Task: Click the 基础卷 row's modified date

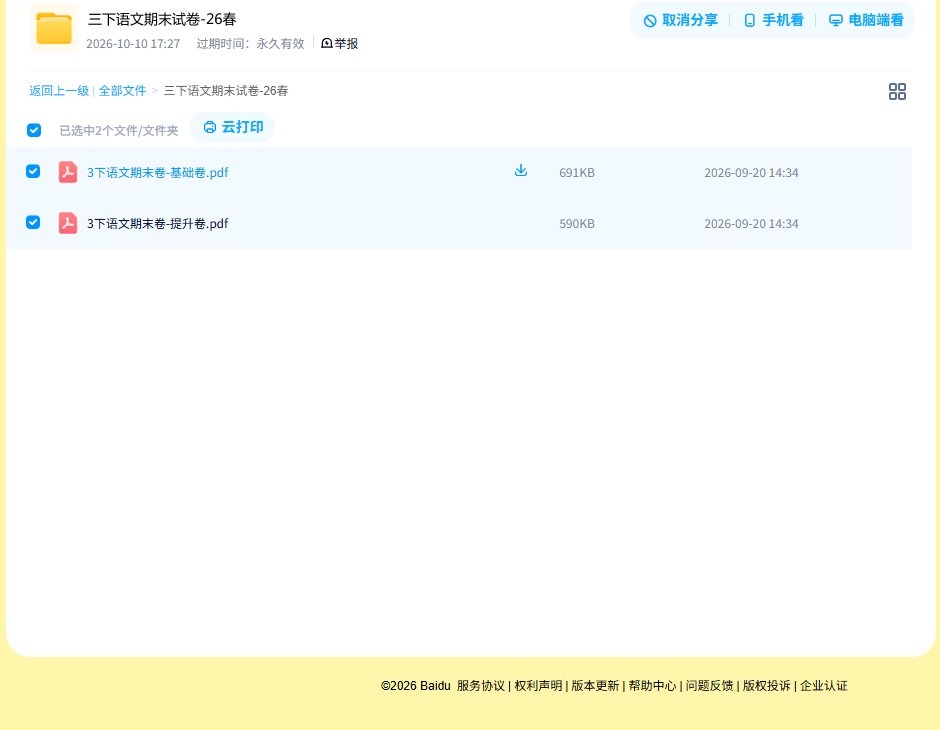Action: click(x=751, y=173)
